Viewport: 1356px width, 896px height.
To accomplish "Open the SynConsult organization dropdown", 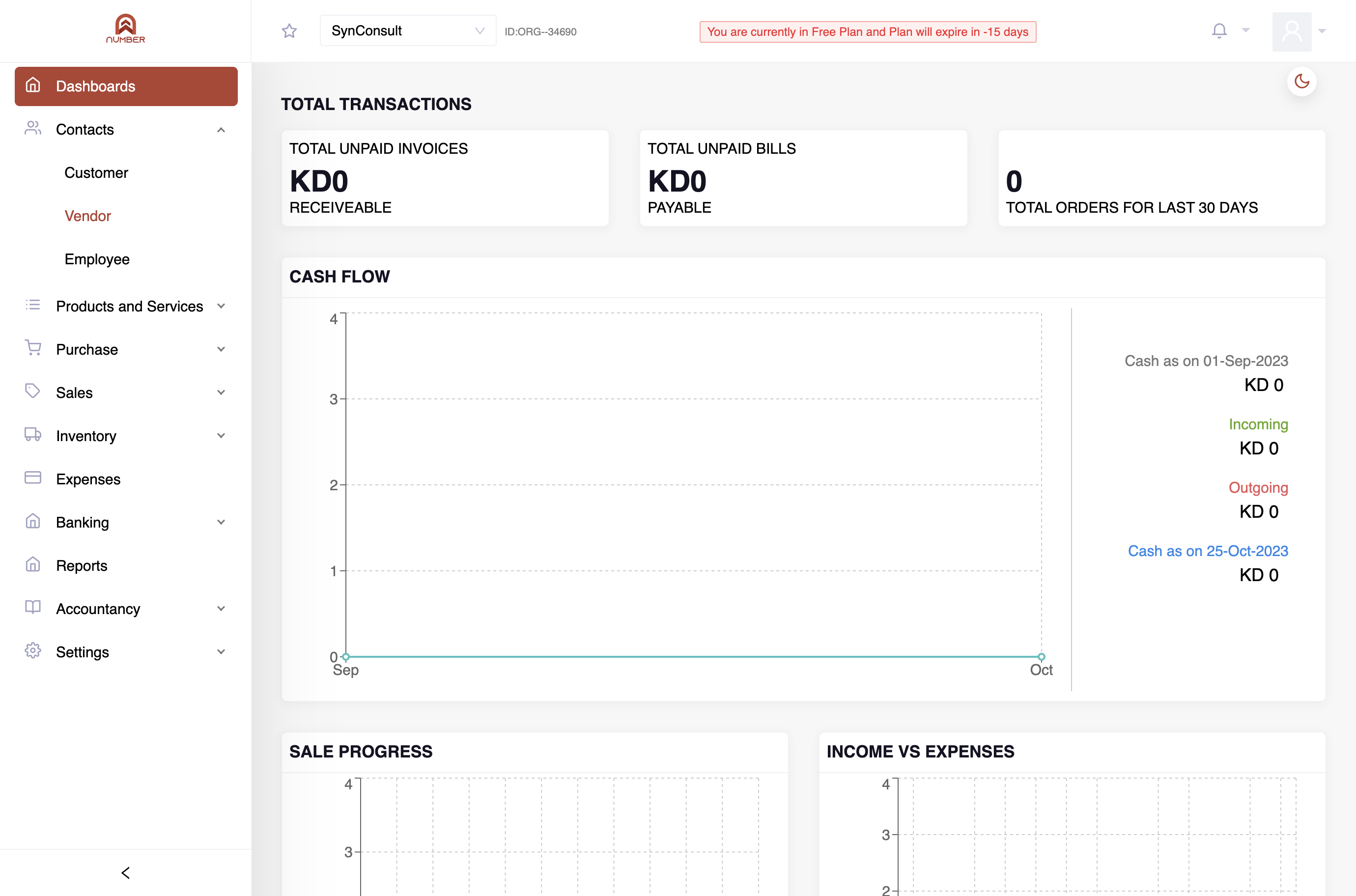I will [408, 31].
